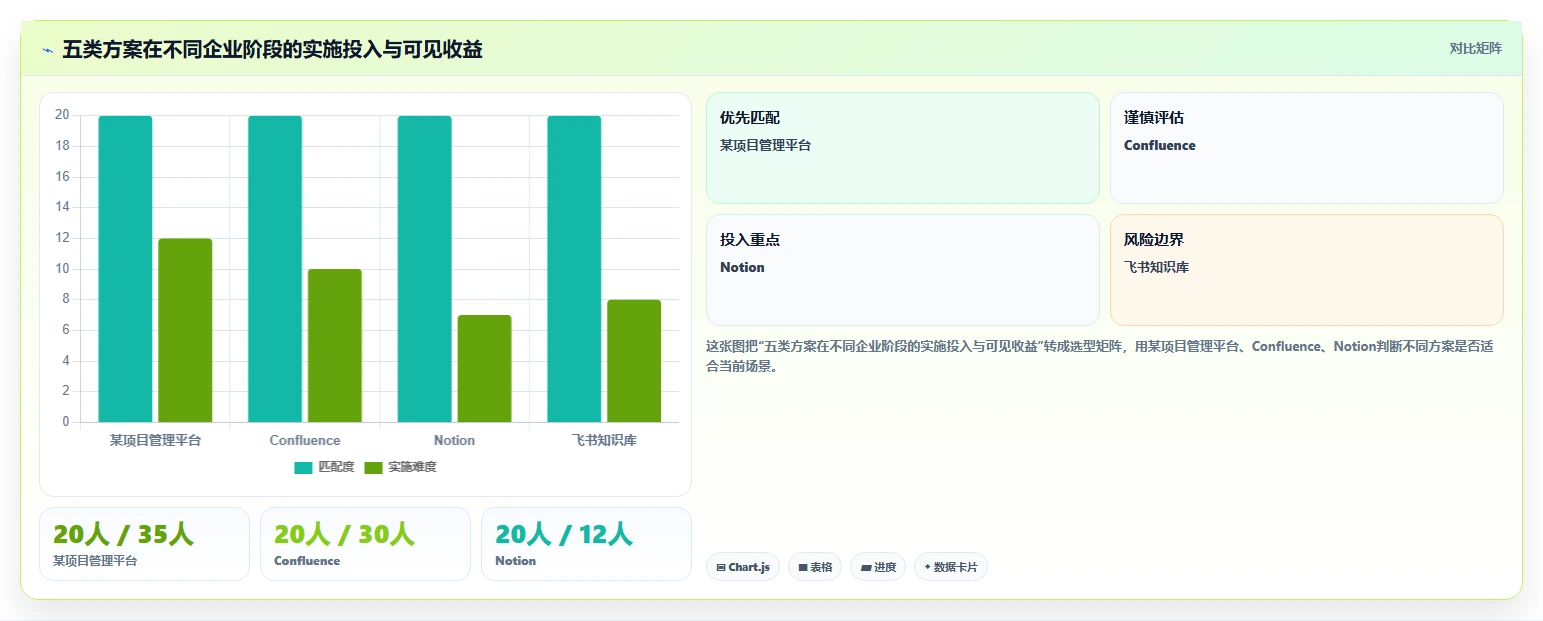Click the description paragraph starting 这张图把
Image resolution: width=1543 pixels, height=621 pixels.
pyautogui.click(x=1100, y=356)
